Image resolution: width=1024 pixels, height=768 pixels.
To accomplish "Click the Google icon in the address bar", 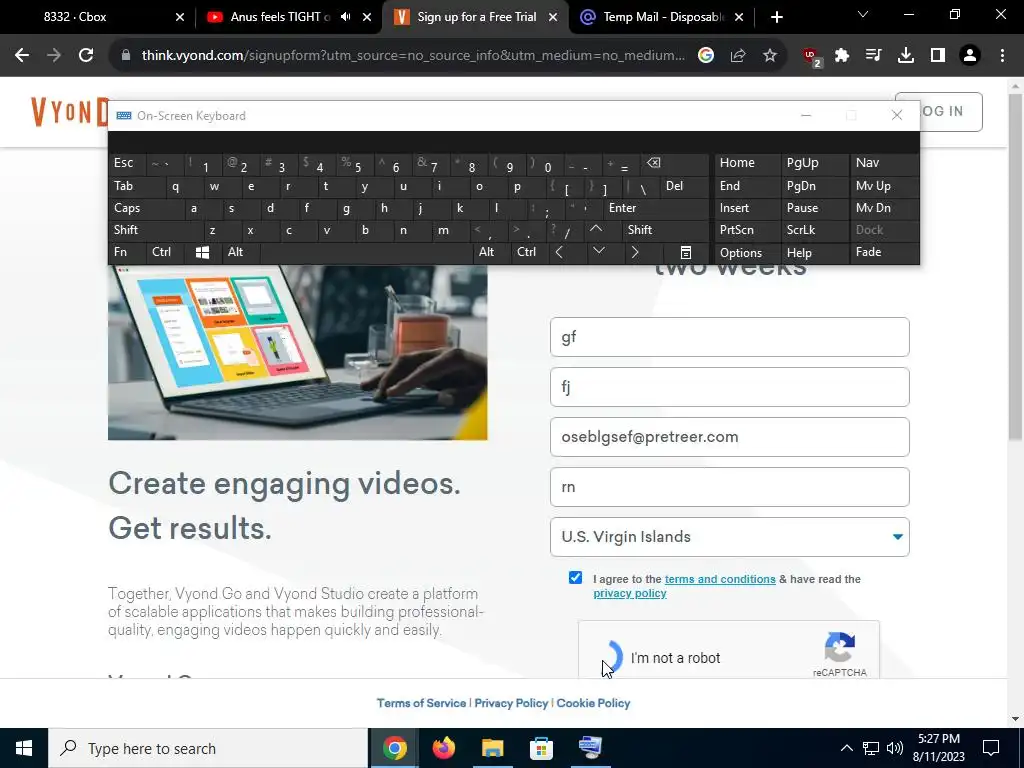I will [x=706, y=56].
